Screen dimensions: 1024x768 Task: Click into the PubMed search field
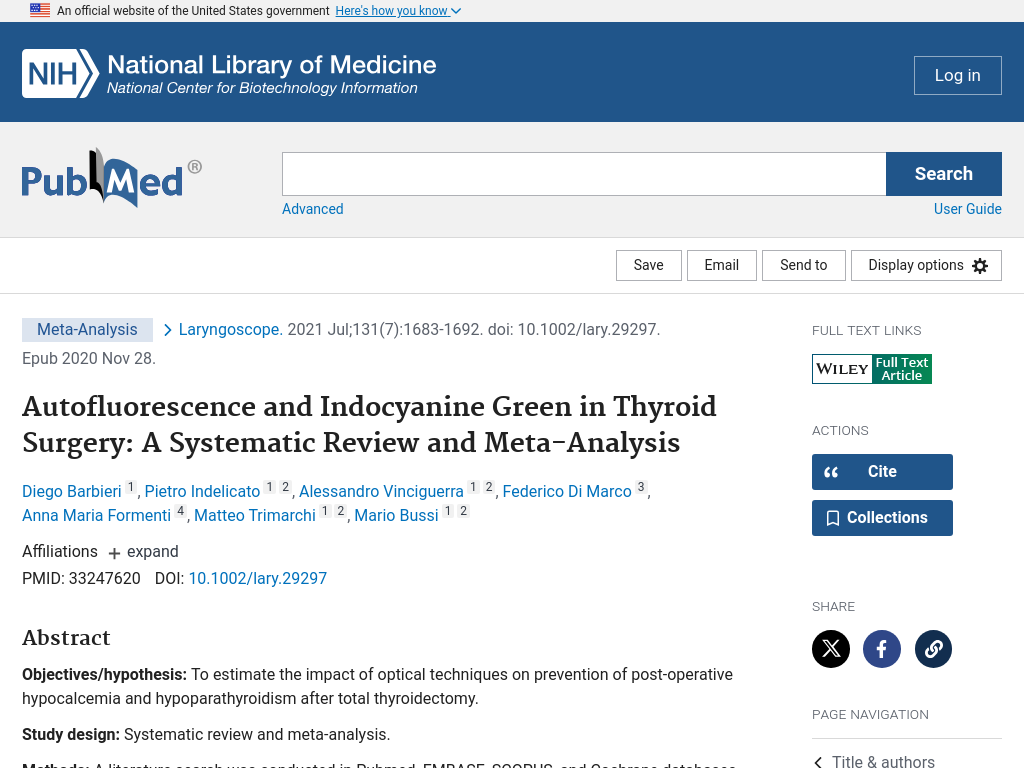(x=583, y=174)
